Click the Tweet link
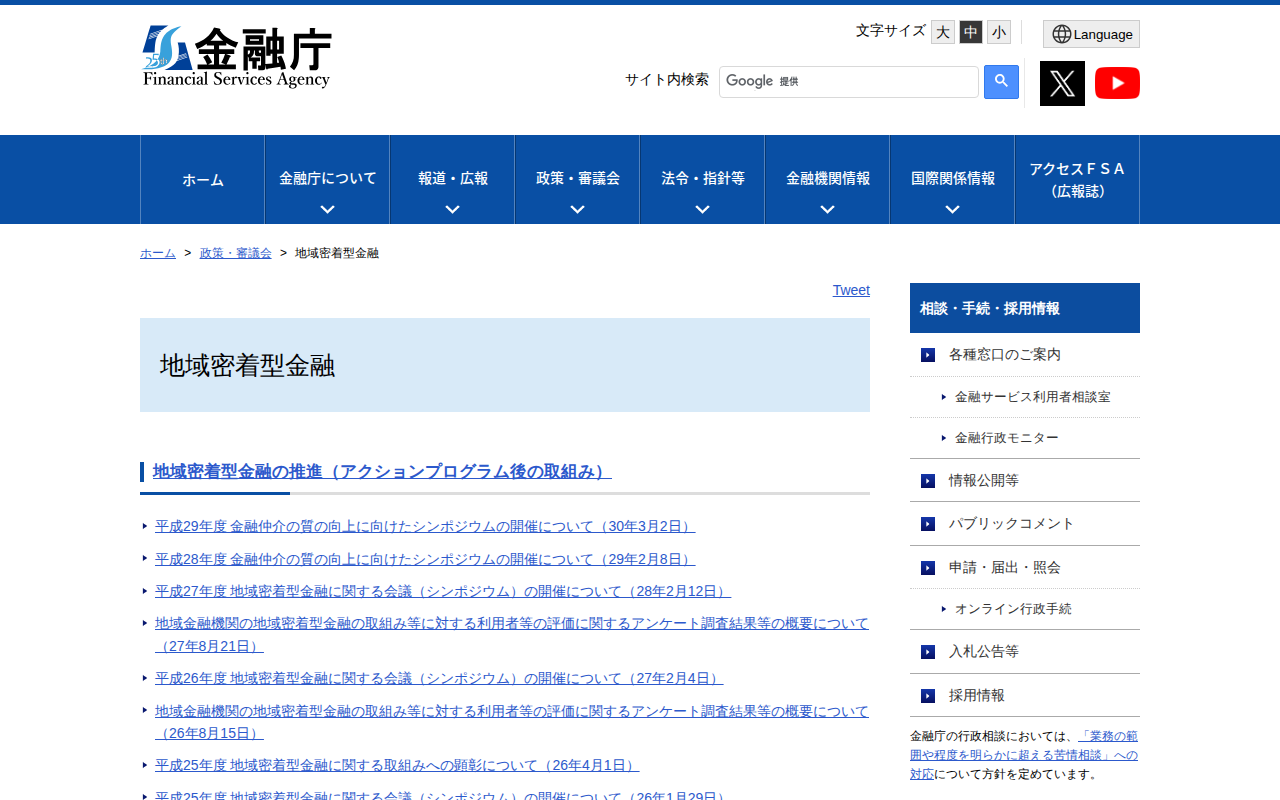Screen dimensions: 1280x800 tap(851, 290)
